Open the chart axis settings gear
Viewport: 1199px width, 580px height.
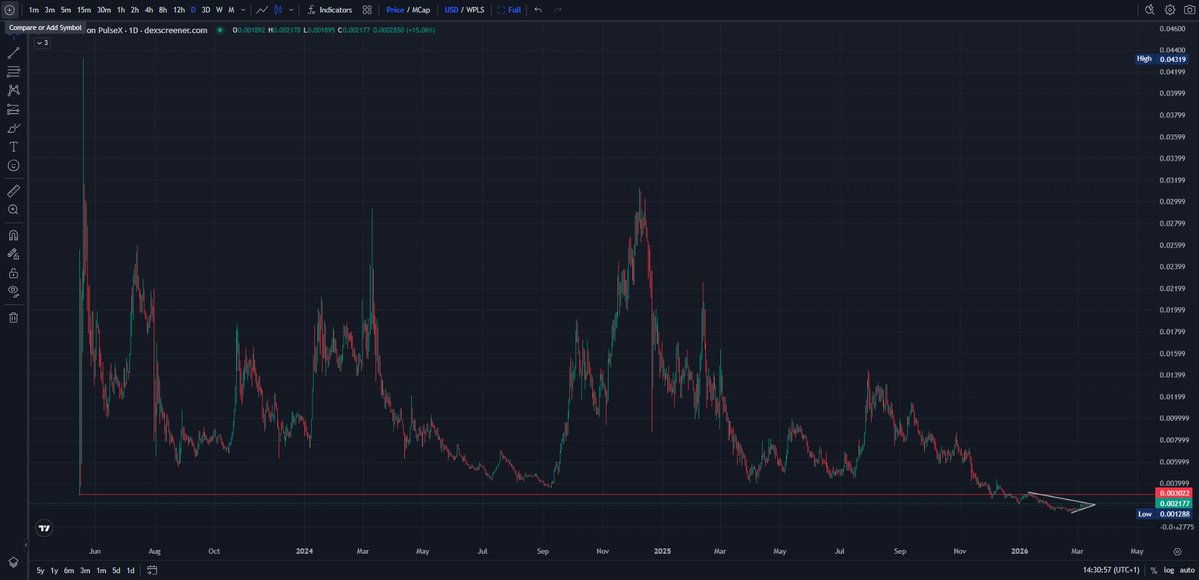coord(1178,551)
